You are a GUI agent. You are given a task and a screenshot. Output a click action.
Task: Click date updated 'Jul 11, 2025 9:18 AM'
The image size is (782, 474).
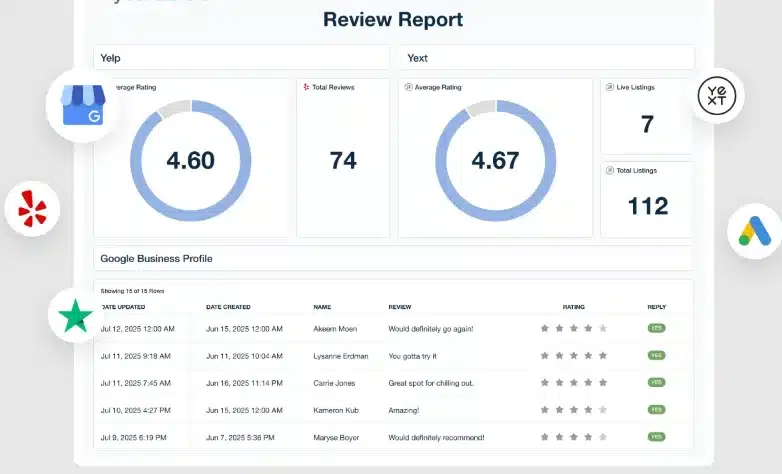pyautogui.click(x=136, y=356)
